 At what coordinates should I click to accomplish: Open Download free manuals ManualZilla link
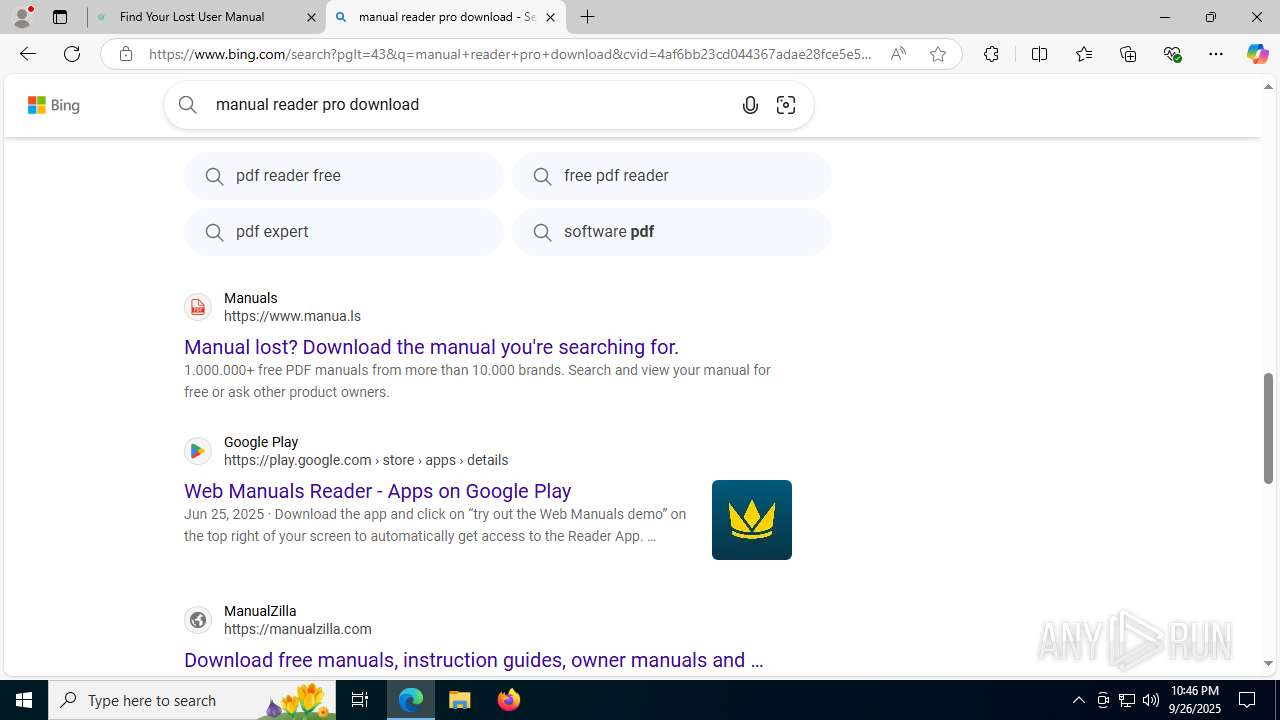(474, 660)
